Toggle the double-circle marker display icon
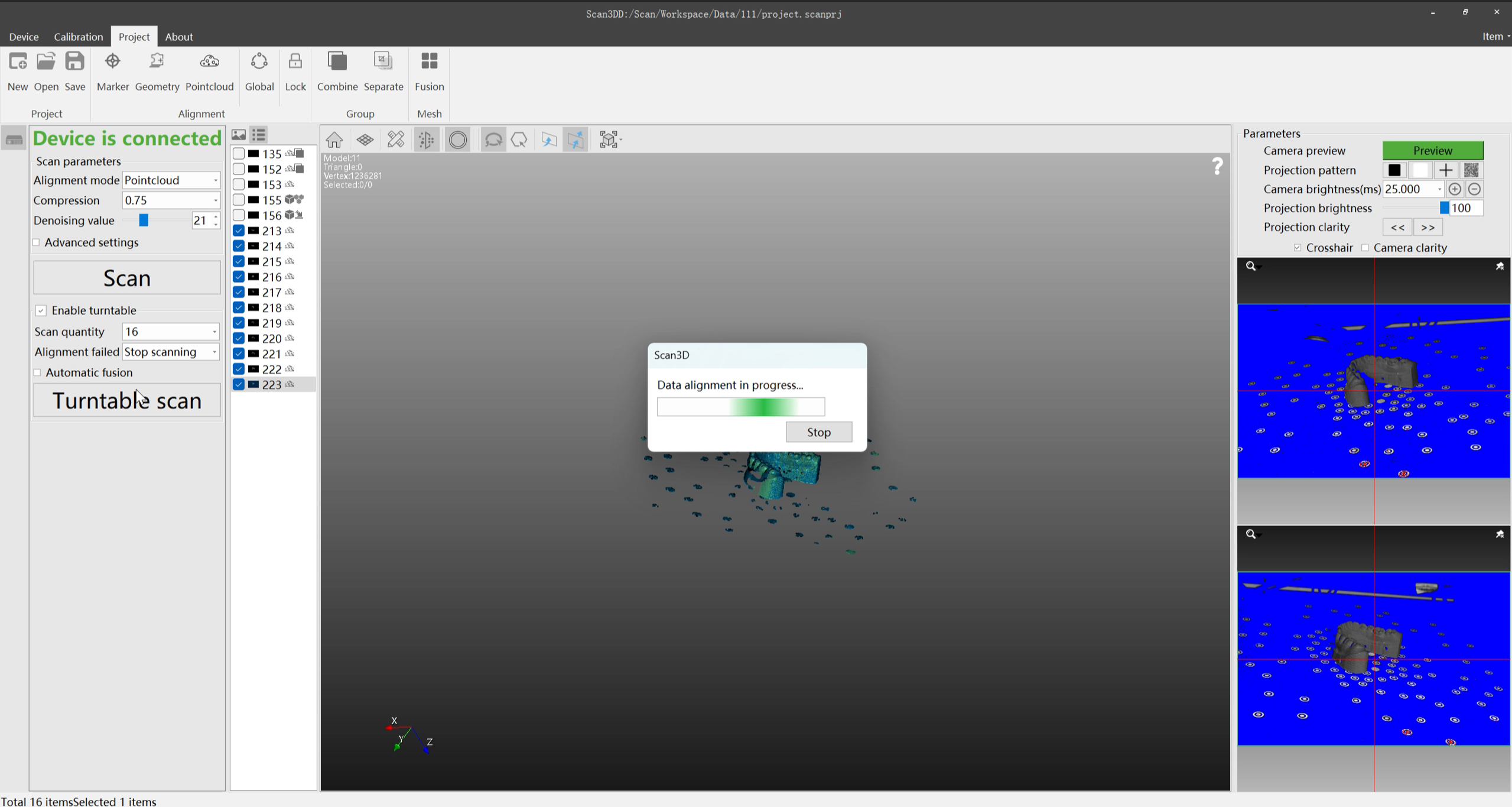Screen dimensions: 1512x807 click(x=458, y=140)
